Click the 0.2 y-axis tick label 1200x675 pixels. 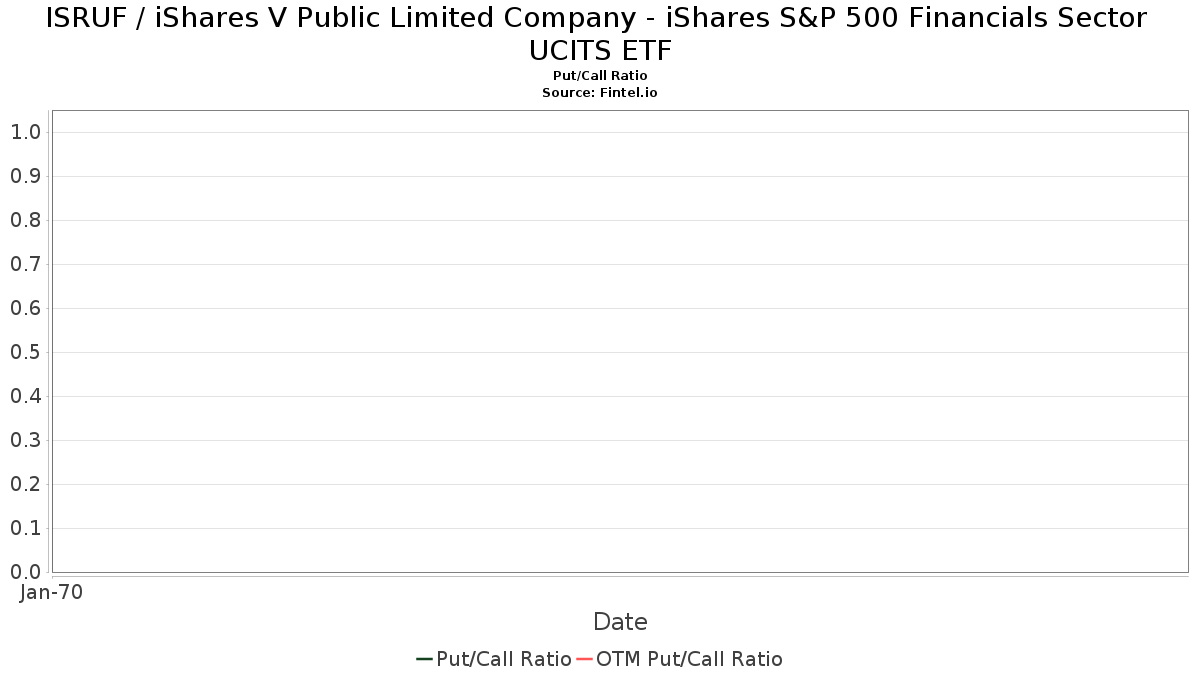tap(26, 484)
